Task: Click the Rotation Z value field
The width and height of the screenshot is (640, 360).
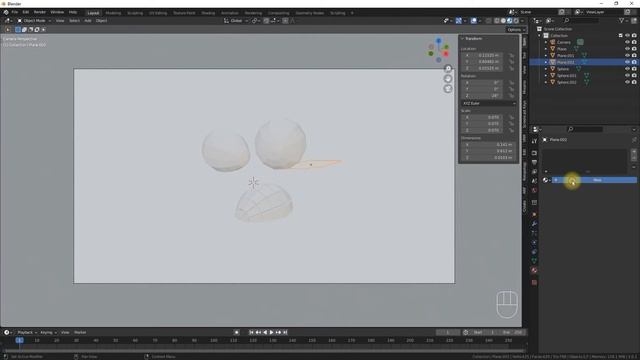Action: (x=482, y=96)
